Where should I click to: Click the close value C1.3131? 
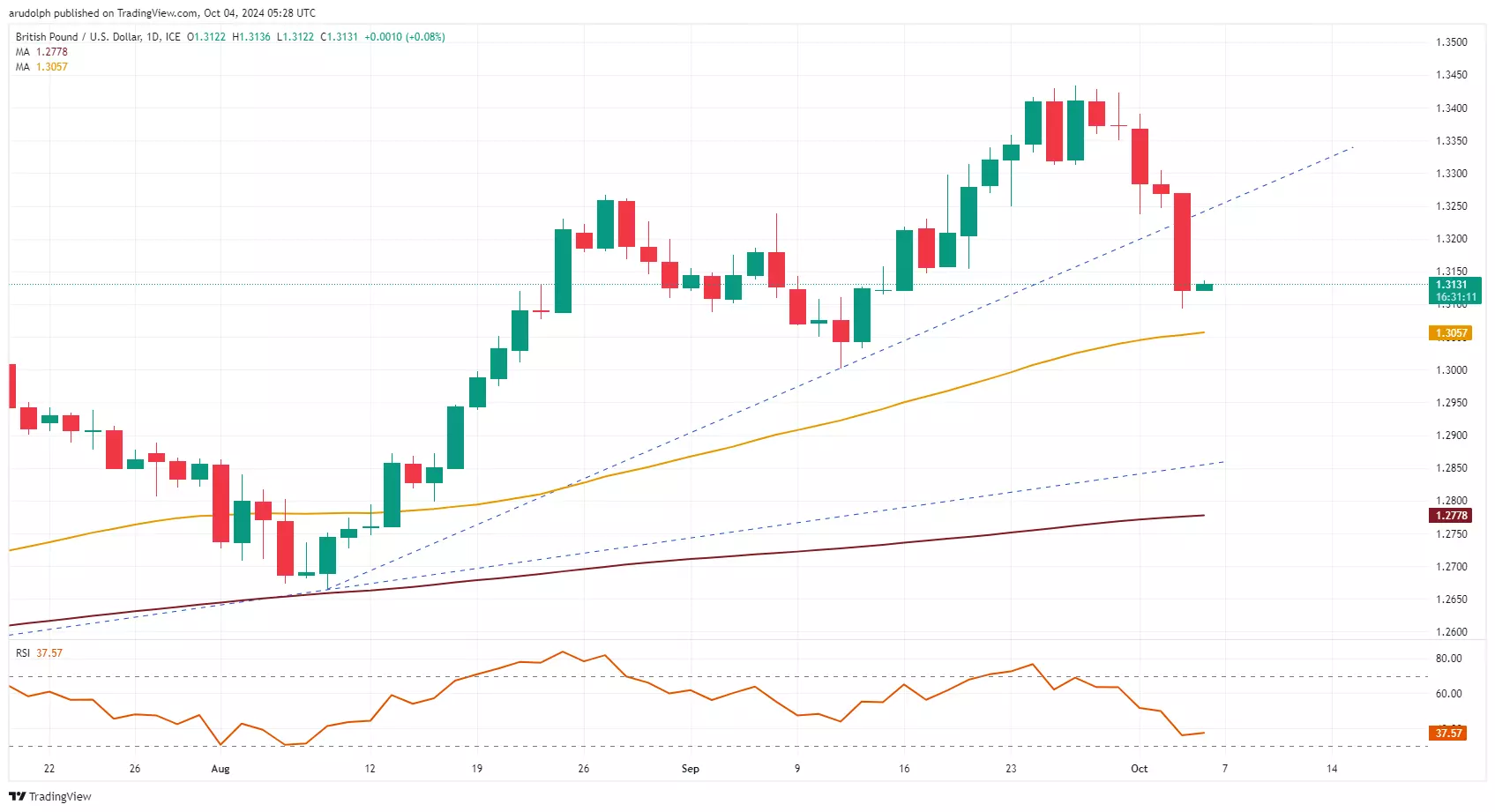tap(340, 37)
